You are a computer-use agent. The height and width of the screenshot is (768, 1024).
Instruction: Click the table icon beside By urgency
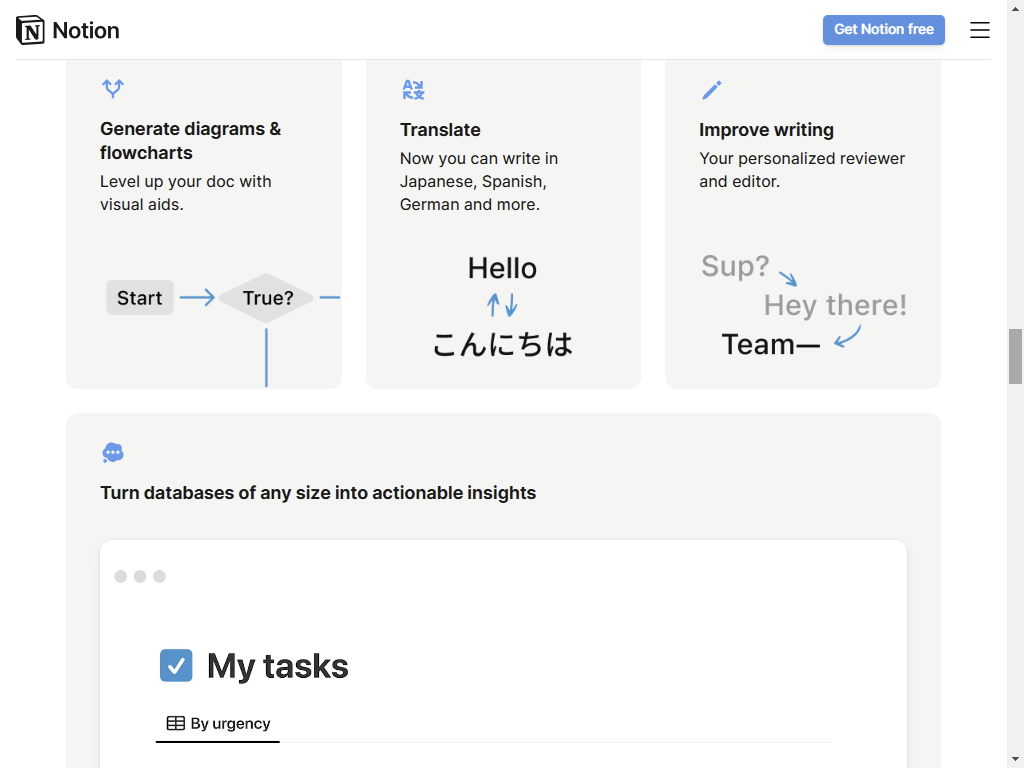176,723
